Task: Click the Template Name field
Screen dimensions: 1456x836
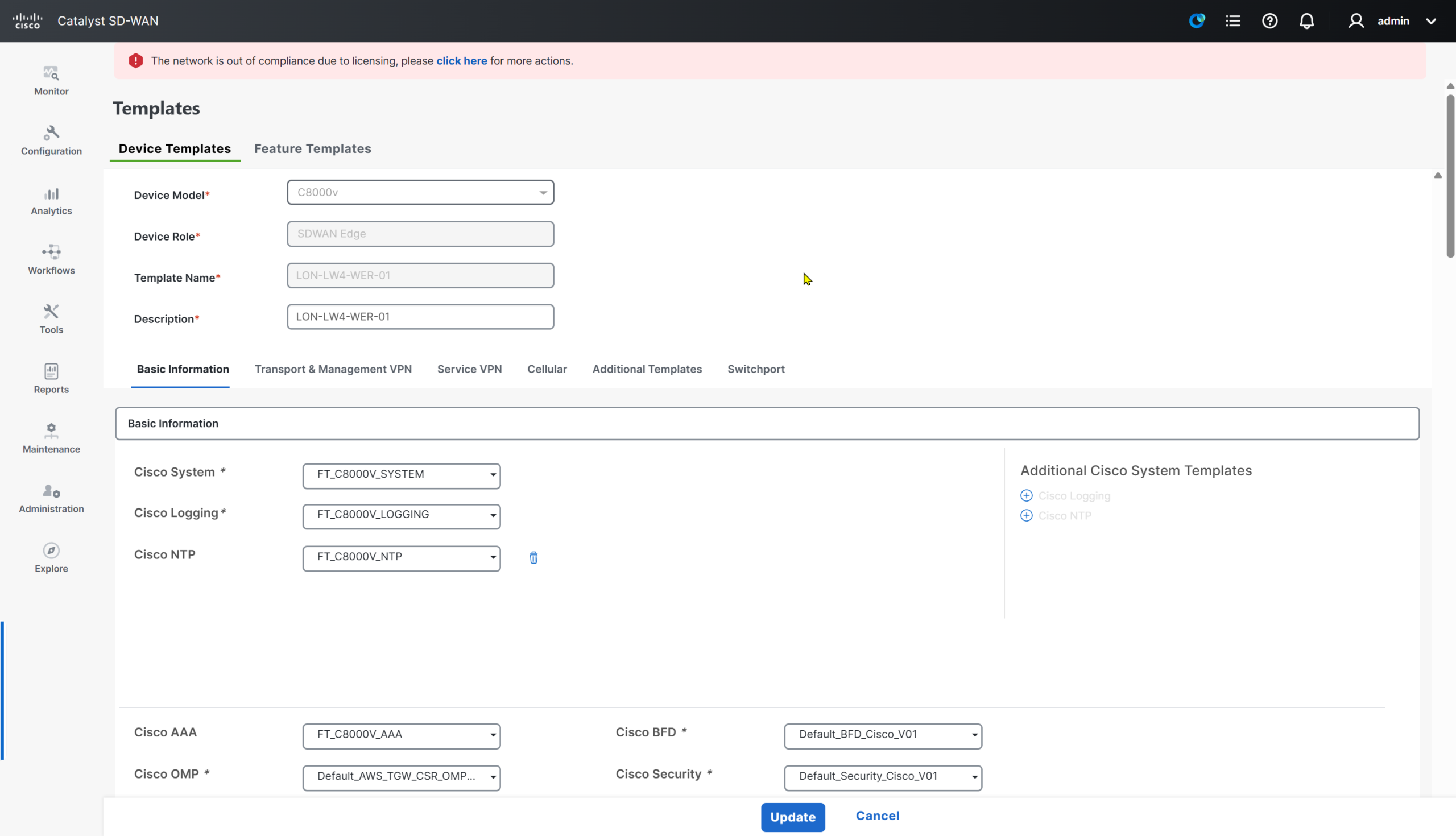Action: [420, 275]
